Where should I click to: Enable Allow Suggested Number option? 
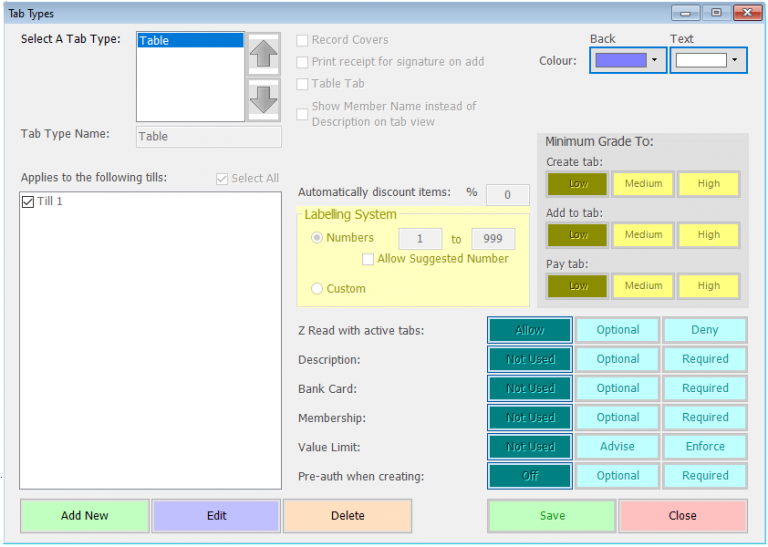pyautogui.click(x=367, y=259)
